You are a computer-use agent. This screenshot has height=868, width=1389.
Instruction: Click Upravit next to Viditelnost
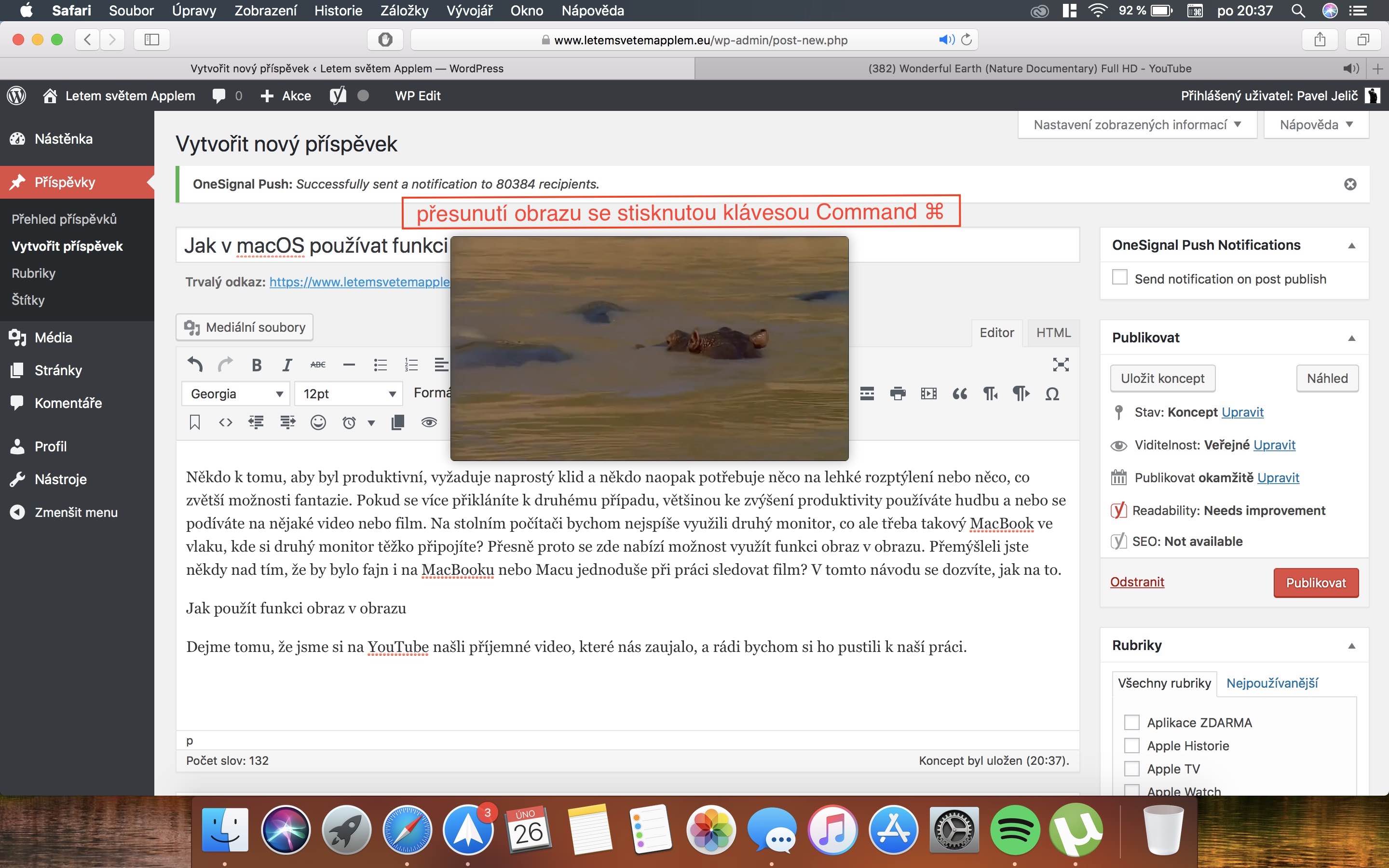pos(1274,445)
